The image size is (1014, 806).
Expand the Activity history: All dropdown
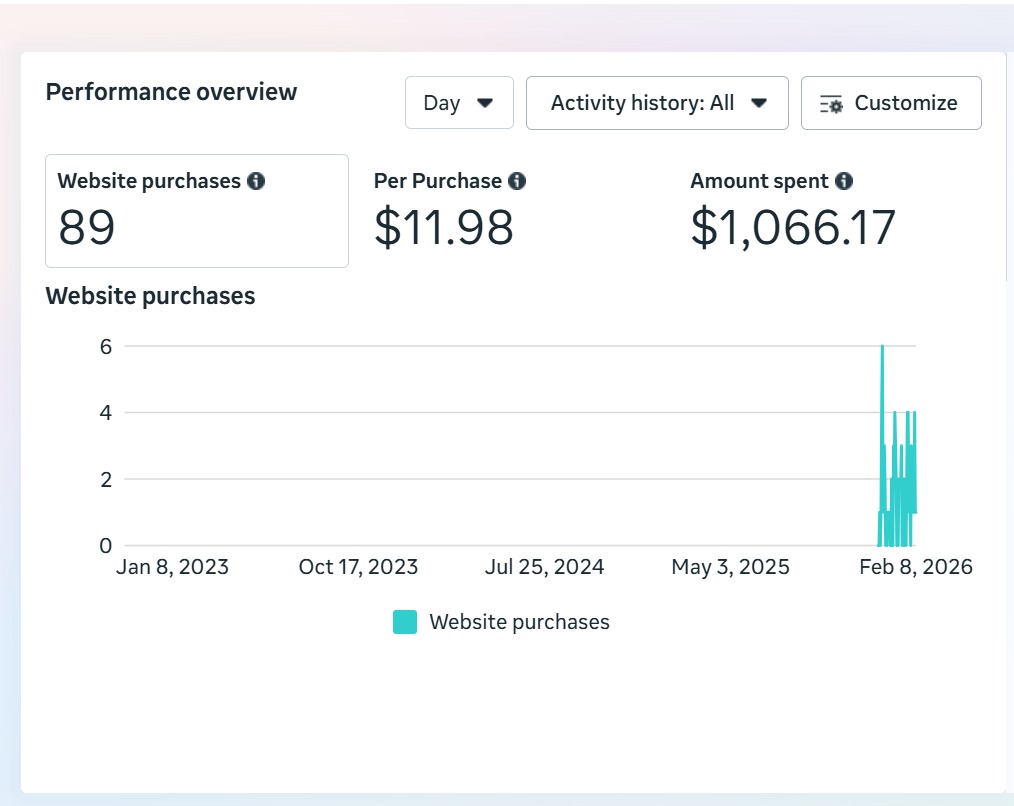[x=656, y=103]
